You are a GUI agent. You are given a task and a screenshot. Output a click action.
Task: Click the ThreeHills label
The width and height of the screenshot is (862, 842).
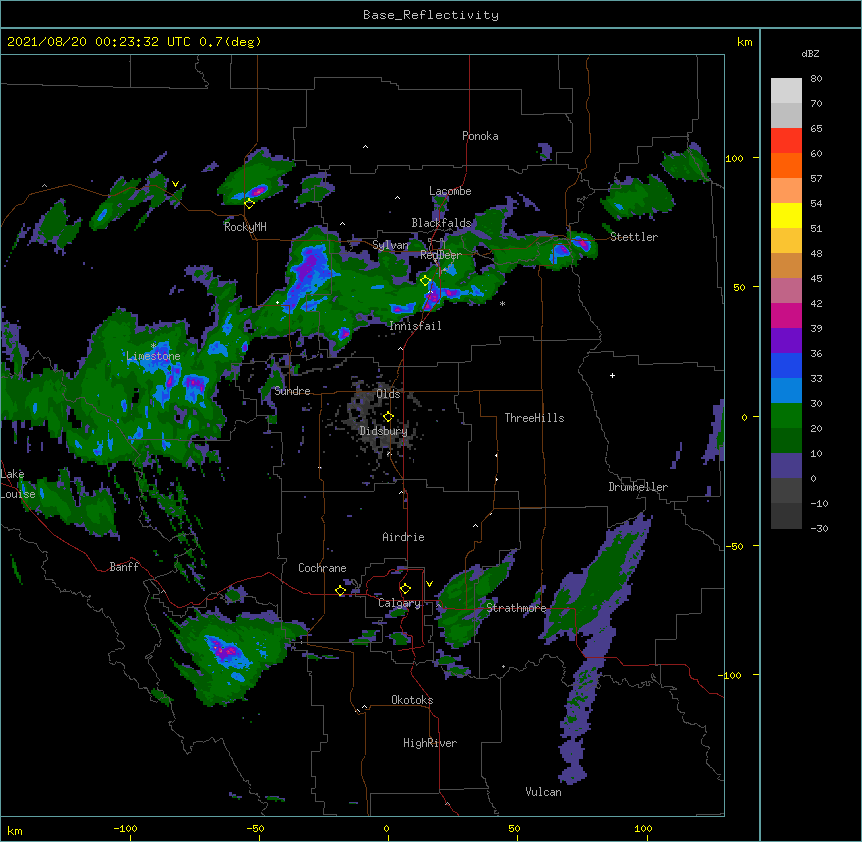[x=534, y=418]
